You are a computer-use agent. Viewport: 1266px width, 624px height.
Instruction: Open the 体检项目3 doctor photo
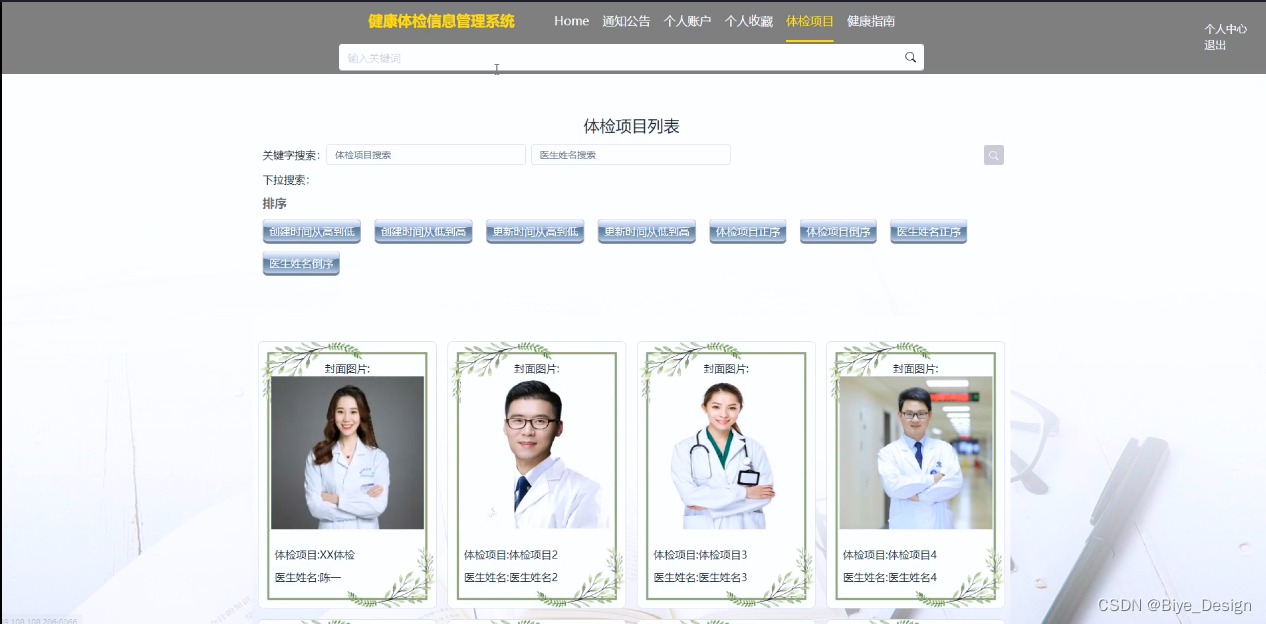(726, 452)
